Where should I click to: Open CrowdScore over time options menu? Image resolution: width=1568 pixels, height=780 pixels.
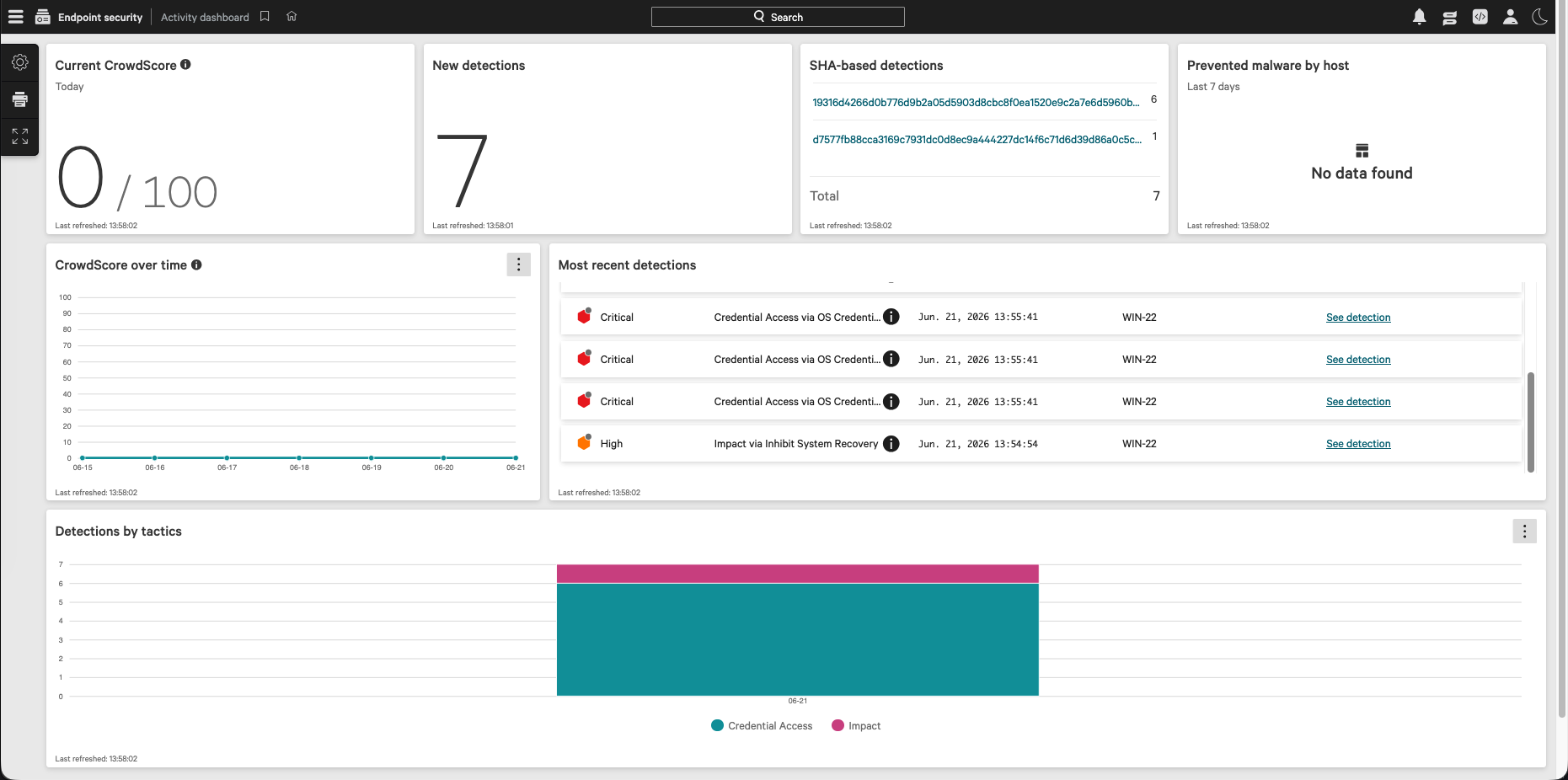518,264
